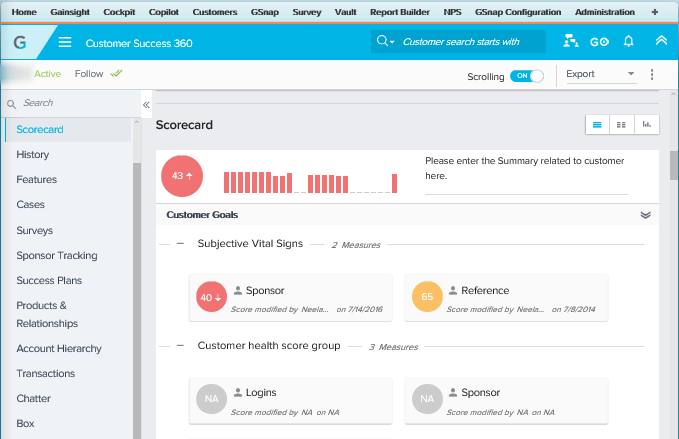The height and width of the screenshot is (439, 679).
Task: Open the three-dot more options menu
Action: pos(652,74)
